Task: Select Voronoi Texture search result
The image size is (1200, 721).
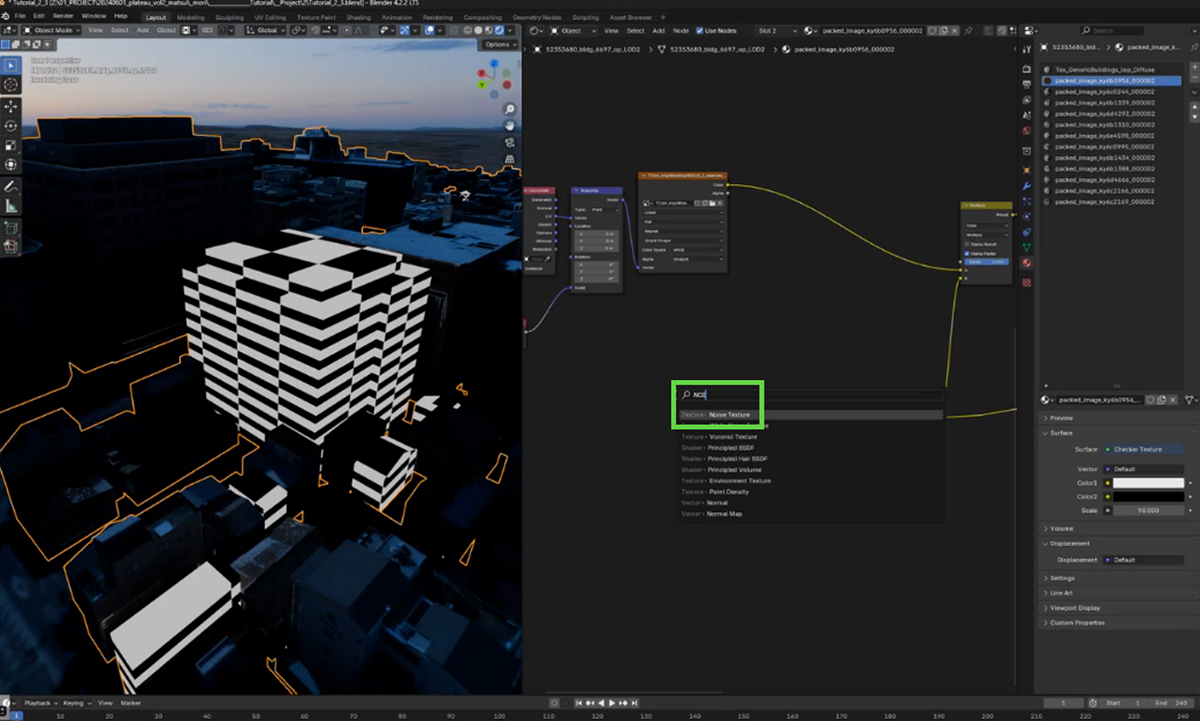Action: pyautogui.click(x=811, y=437)
